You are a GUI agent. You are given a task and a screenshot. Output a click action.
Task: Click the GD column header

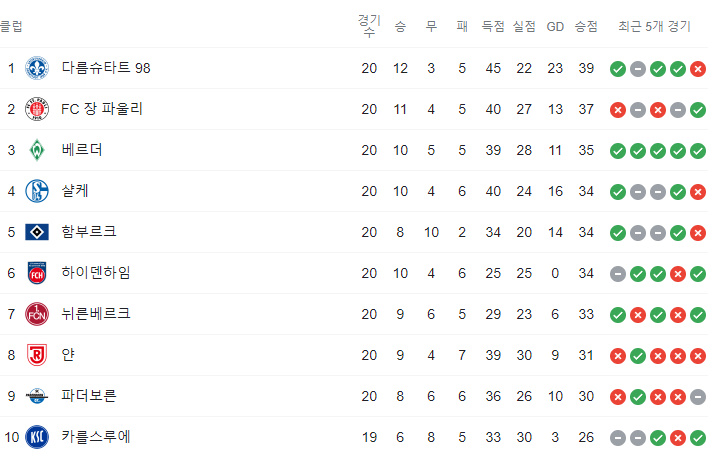click(x=555, y=27)
